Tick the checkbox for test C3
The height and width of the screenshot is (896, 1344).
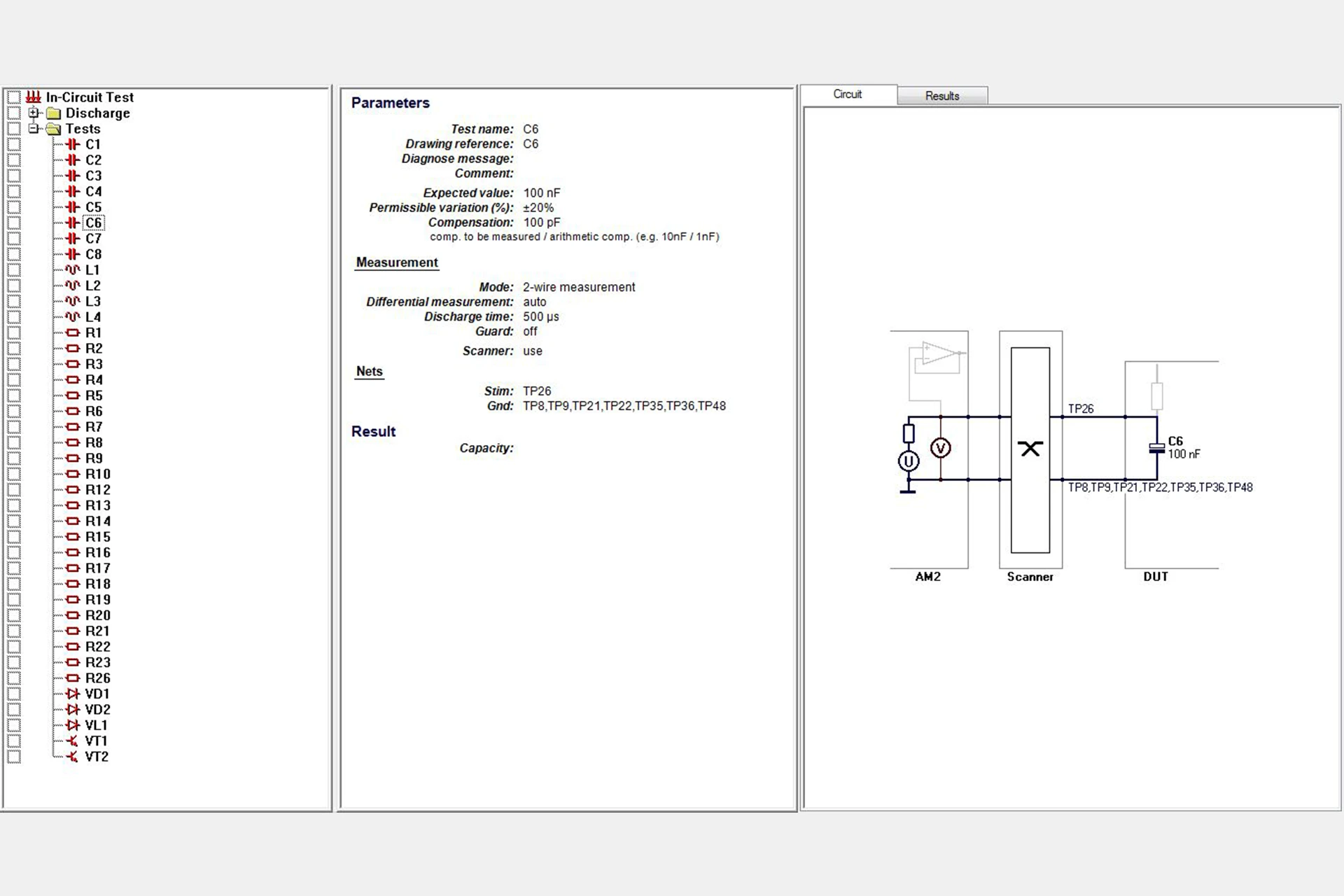(x=14, y=176)
